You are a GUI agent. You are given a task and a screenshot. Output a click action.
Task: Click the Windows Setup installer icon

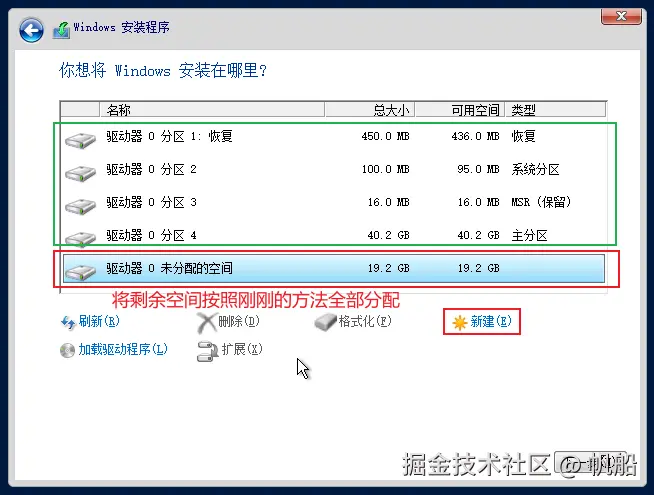[x=61, y=30]
